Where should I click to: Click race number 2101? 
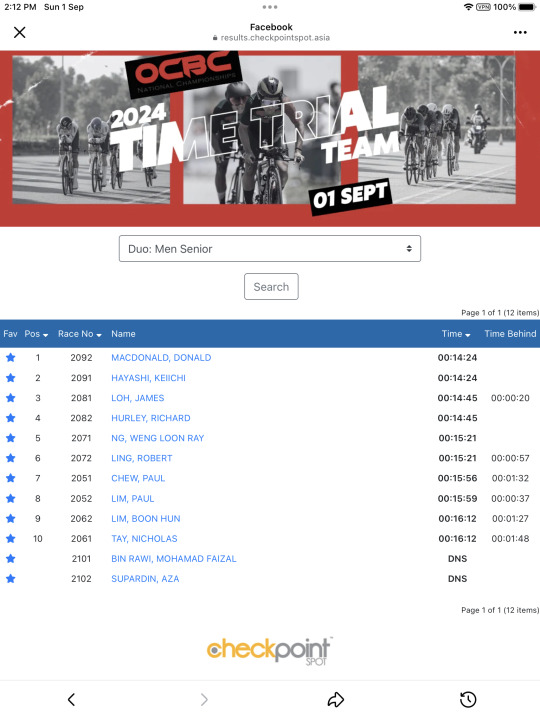(81, 558)
